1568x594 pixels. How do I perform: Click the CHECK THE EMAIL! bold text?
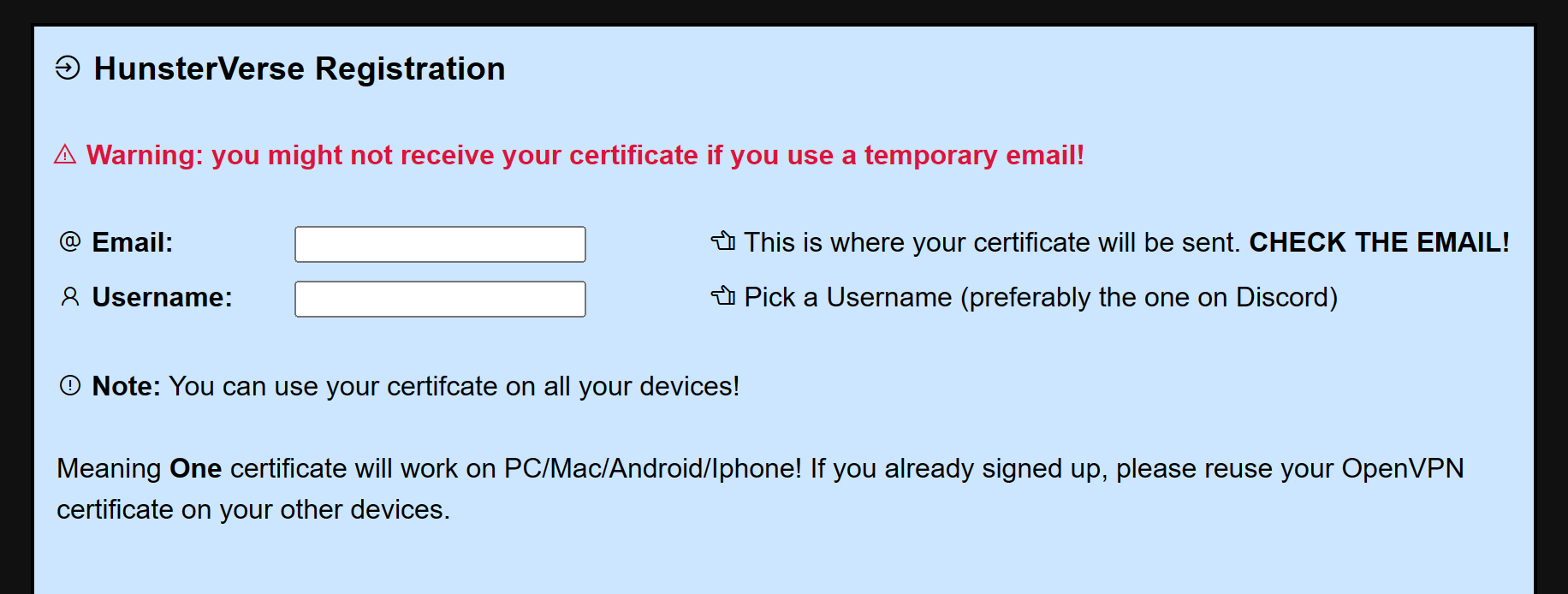click(x=1380, y=242)
